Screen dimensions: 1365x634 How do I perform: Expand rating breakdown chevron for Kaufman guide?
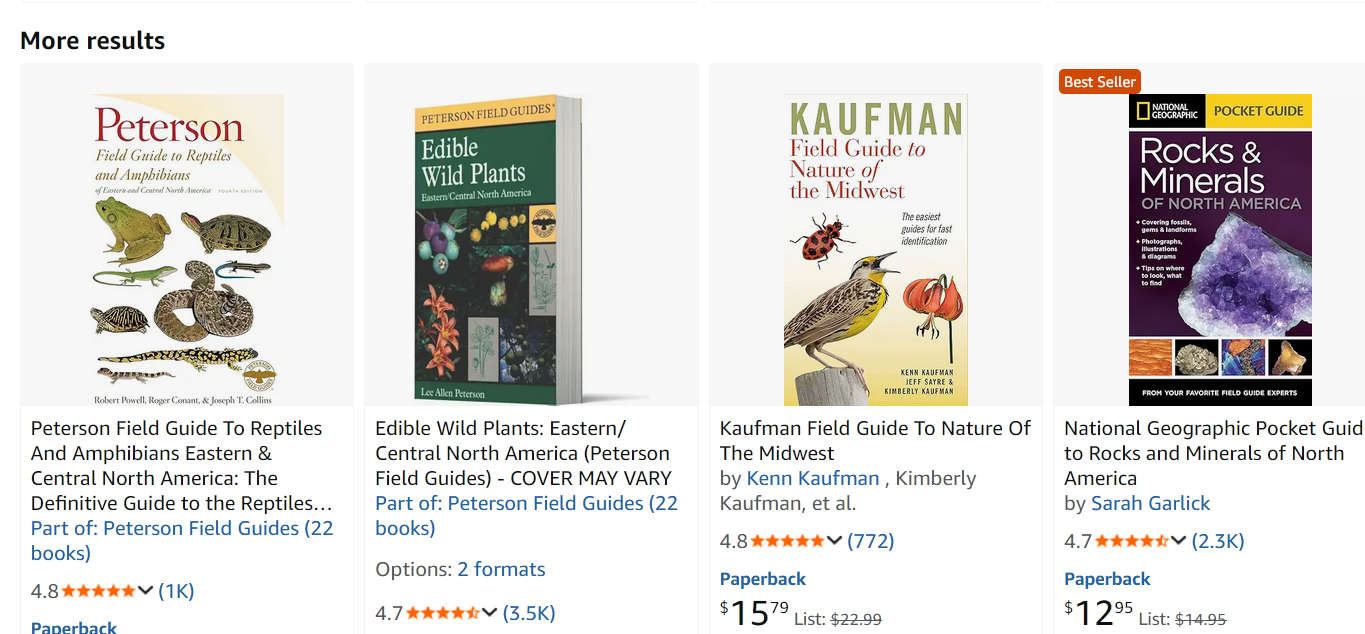[x=835, y=541]
